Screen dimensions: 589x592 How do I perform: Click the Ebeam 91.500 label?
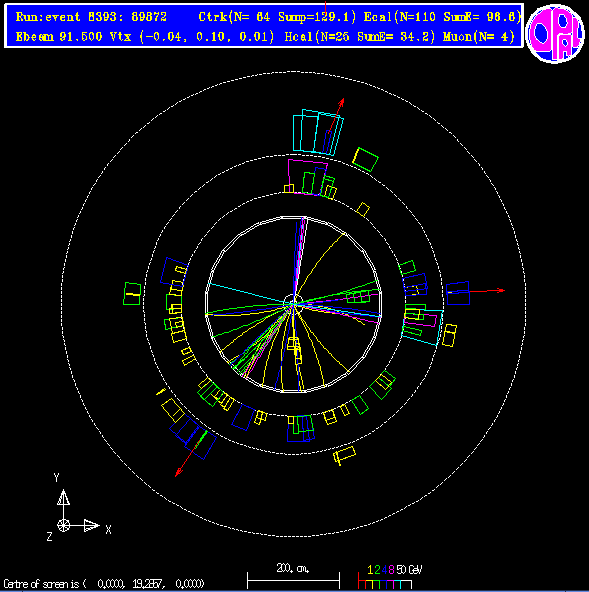tap(59, 37)
